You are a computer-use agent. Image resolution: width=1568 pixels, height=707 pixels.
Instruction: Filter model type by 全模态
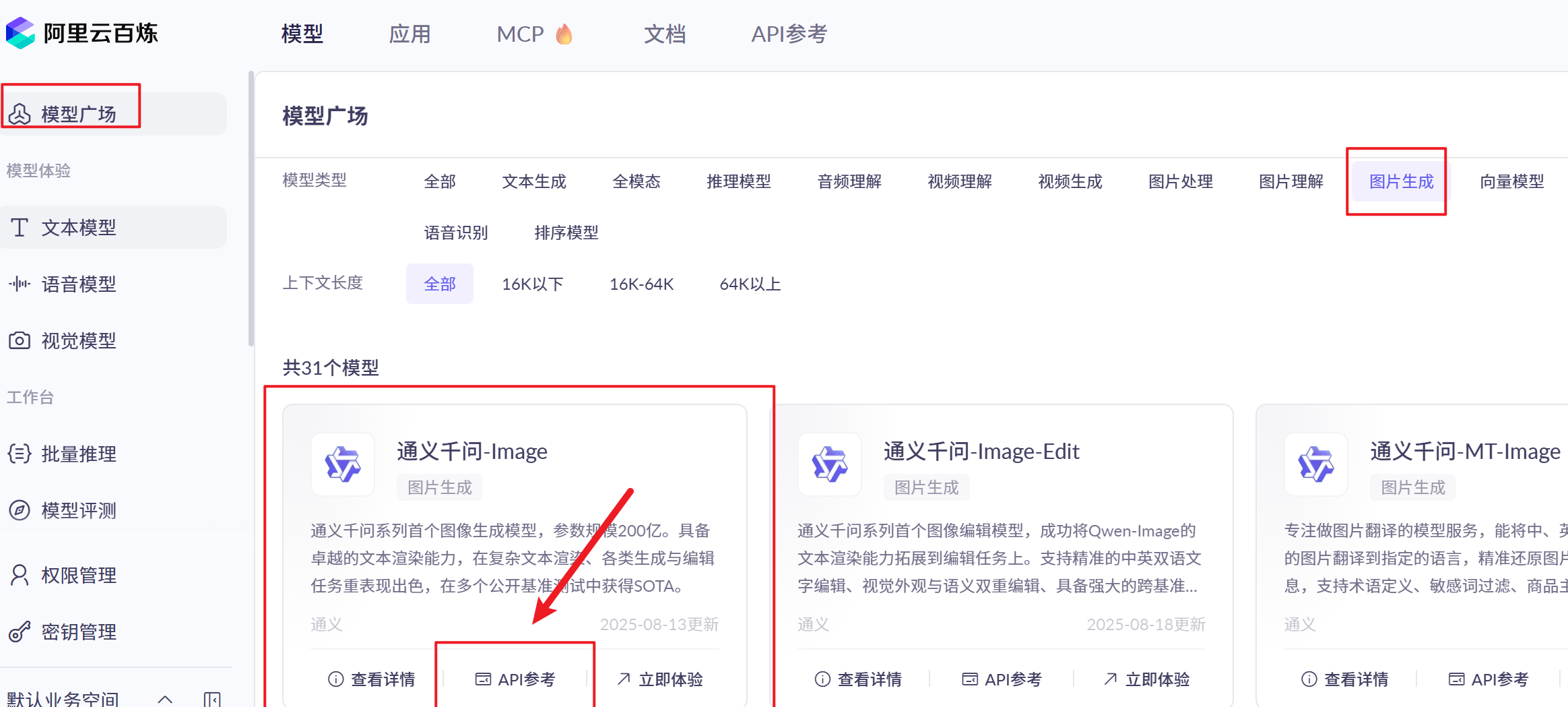(636, 181)
